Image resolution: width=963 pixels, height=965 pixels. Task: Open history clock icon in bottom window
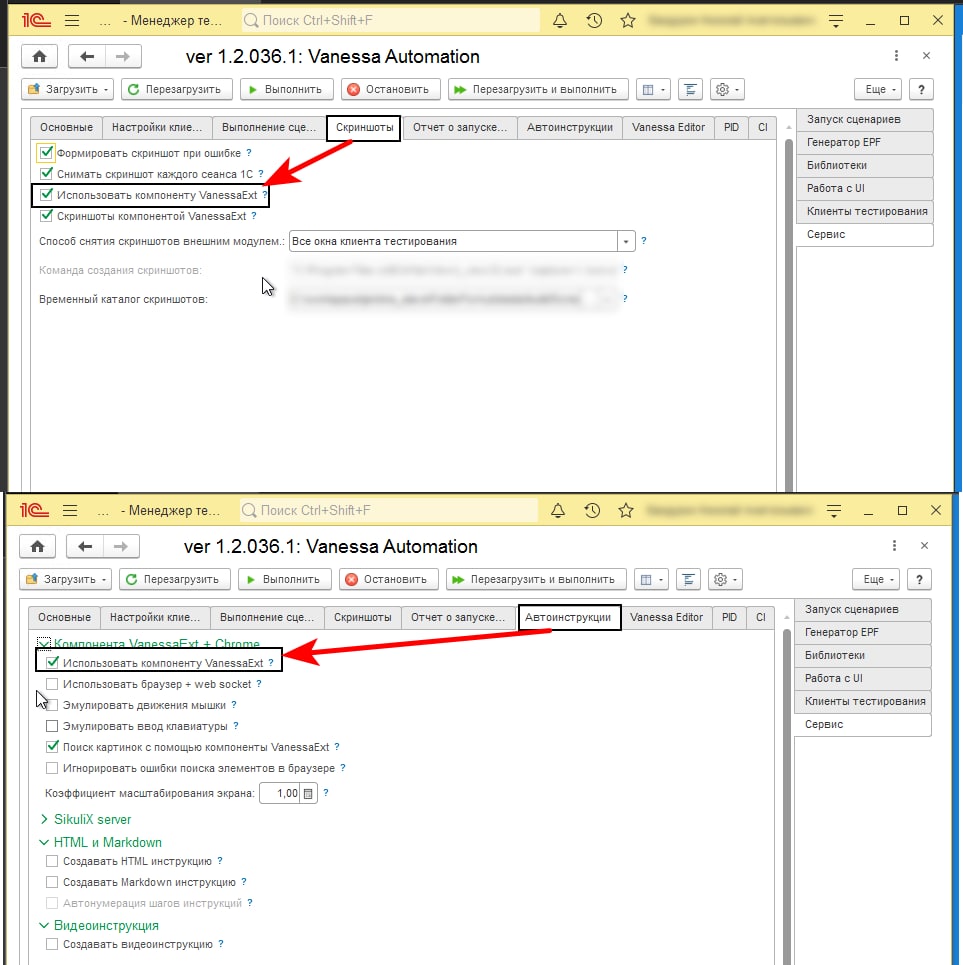[592, 510]
